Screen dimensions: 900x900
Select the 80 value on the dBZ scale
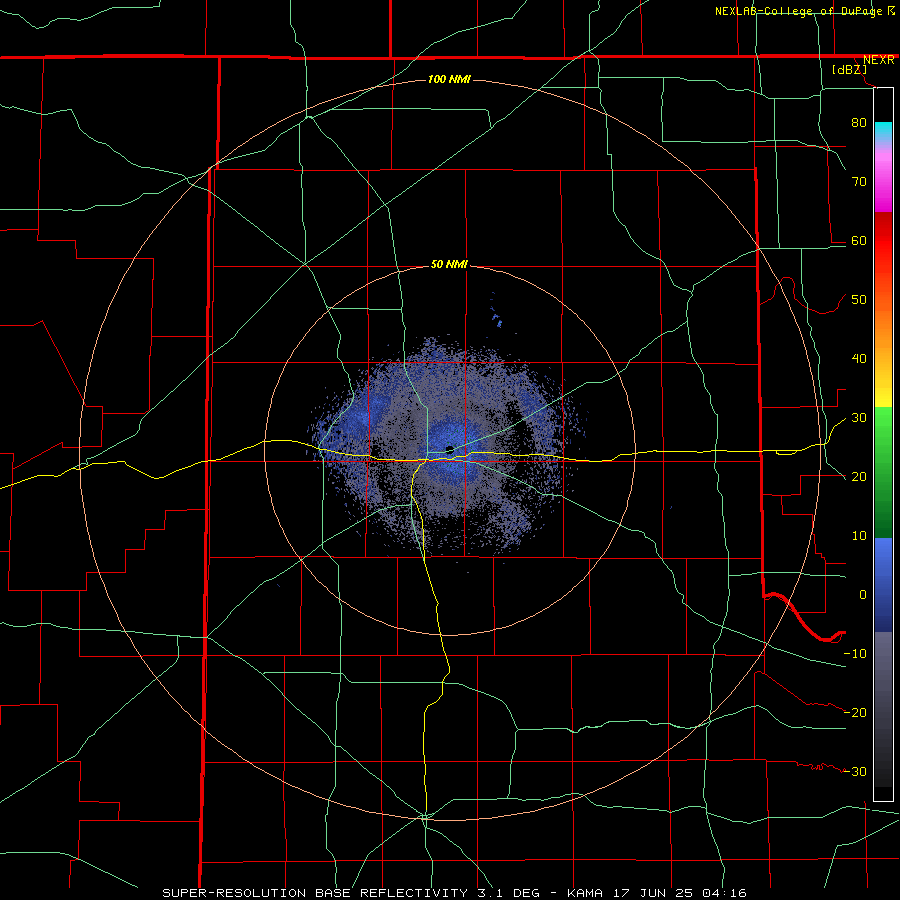point(859,122)
